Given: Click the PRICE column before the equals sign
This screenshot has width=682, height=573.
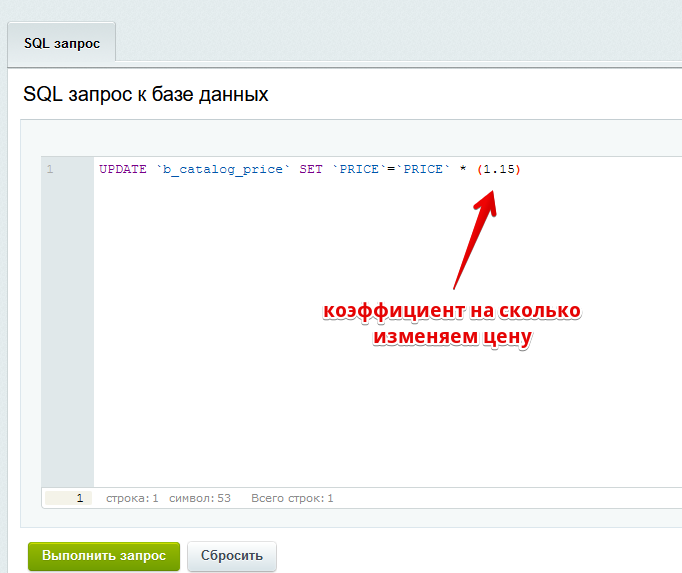Looking at the screenshot, I should (360, 169).
